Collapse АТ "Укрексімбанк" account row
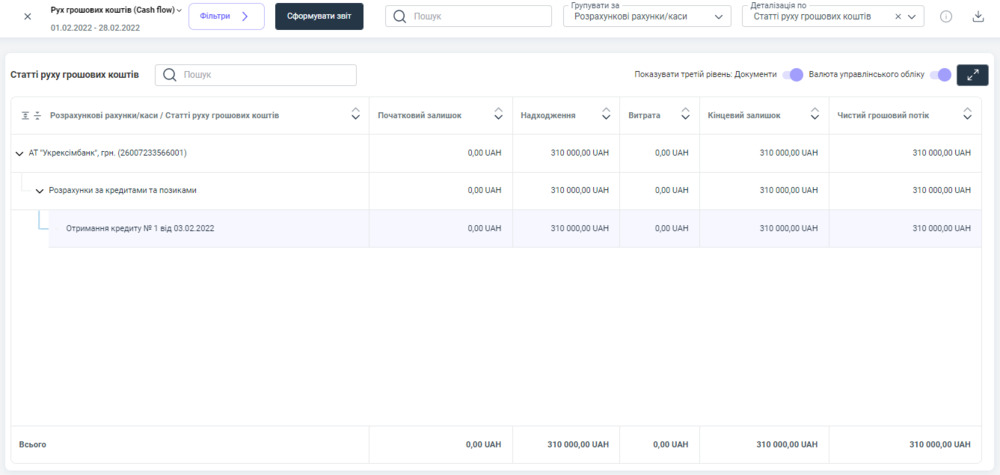The height and width of the screenshot is (475, 1000). tap(19, 153)
